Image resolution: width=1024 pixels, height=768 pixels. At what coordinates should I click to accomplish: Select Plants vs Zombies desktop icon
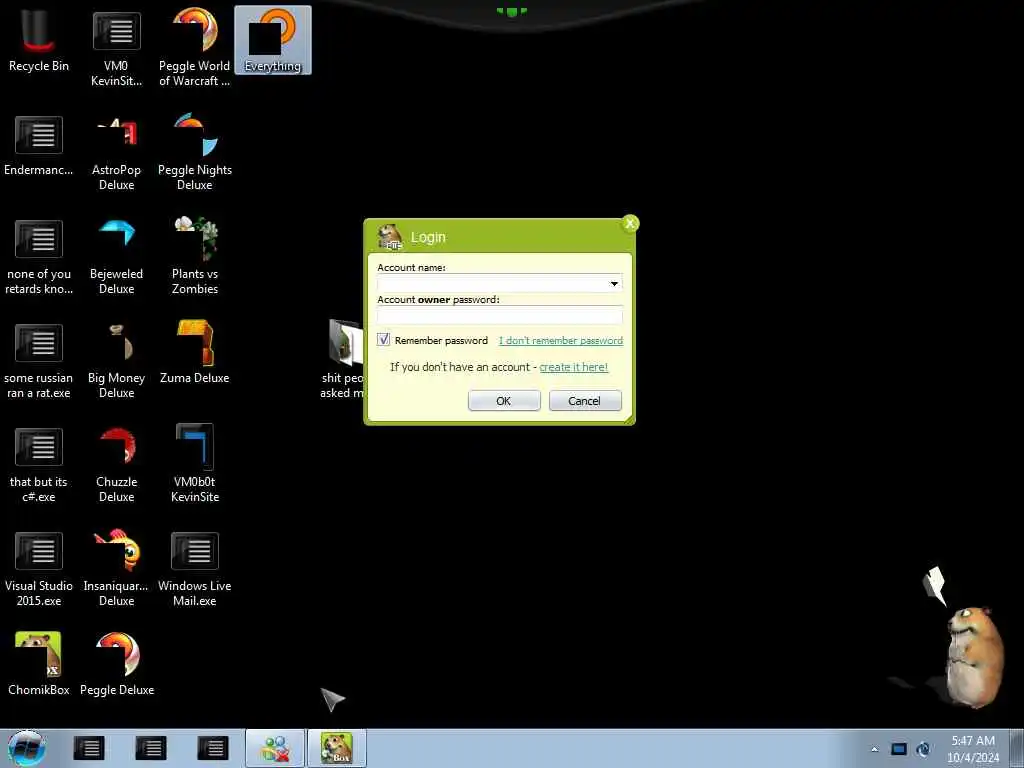tap(195, 256)
